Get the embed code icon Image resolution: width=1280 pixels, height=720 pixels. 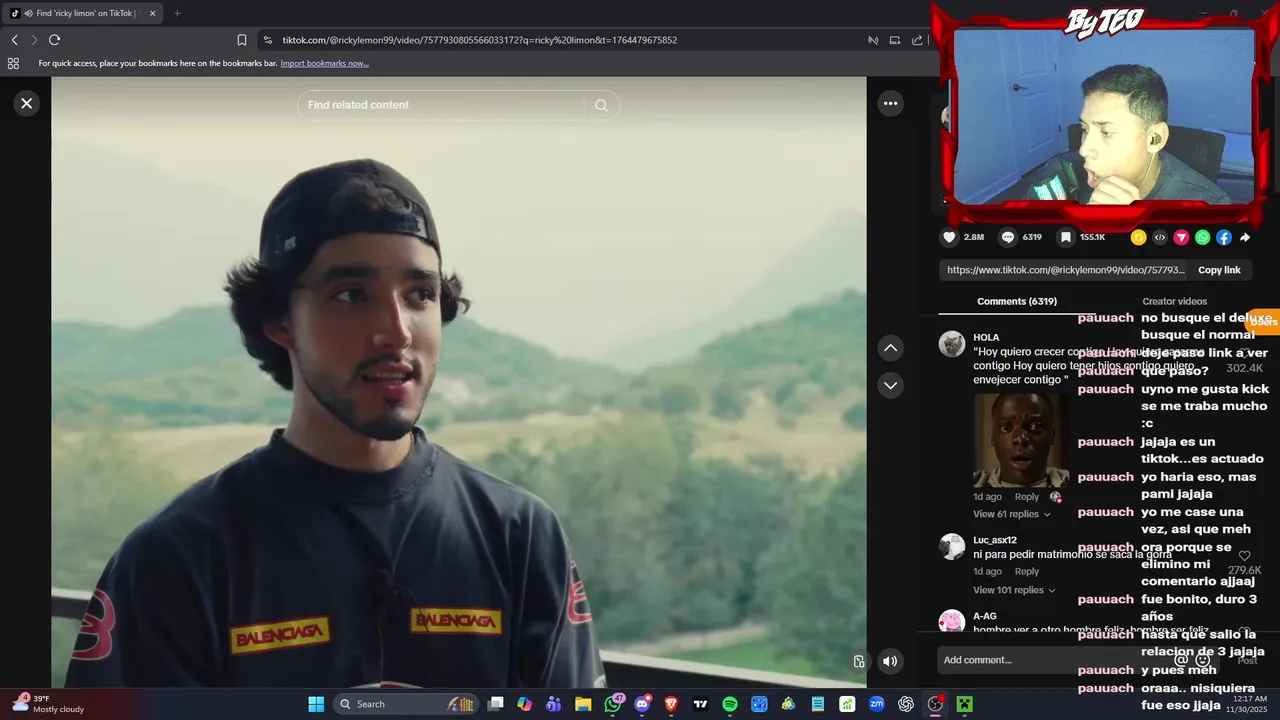(1159, 237)
